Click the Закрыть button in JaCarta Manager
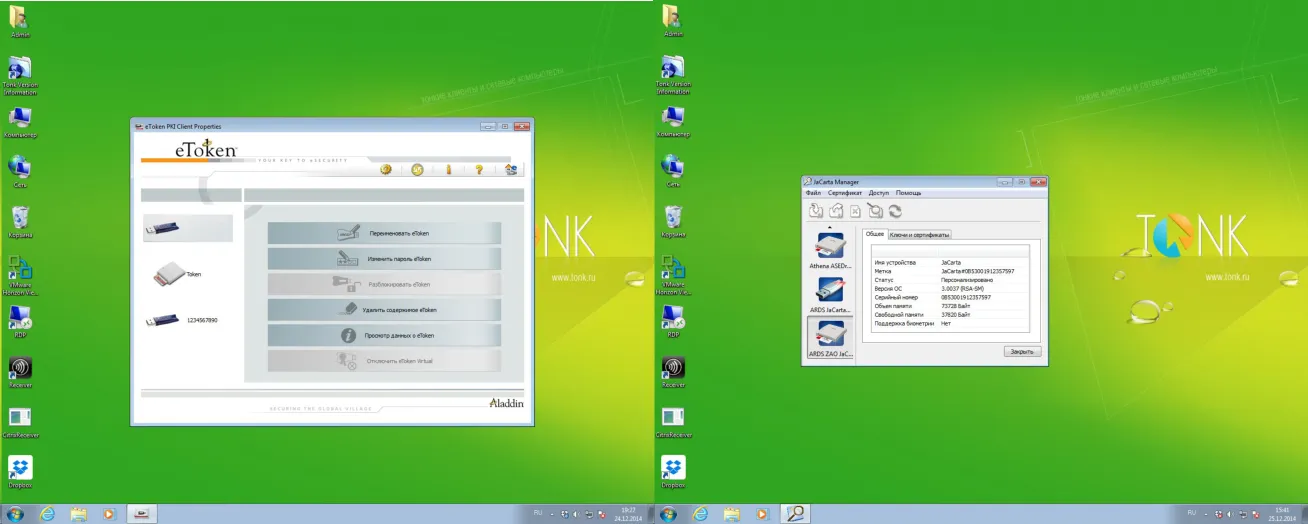1308x524 pixels. pyautogui.click(x=1022, y=352)
